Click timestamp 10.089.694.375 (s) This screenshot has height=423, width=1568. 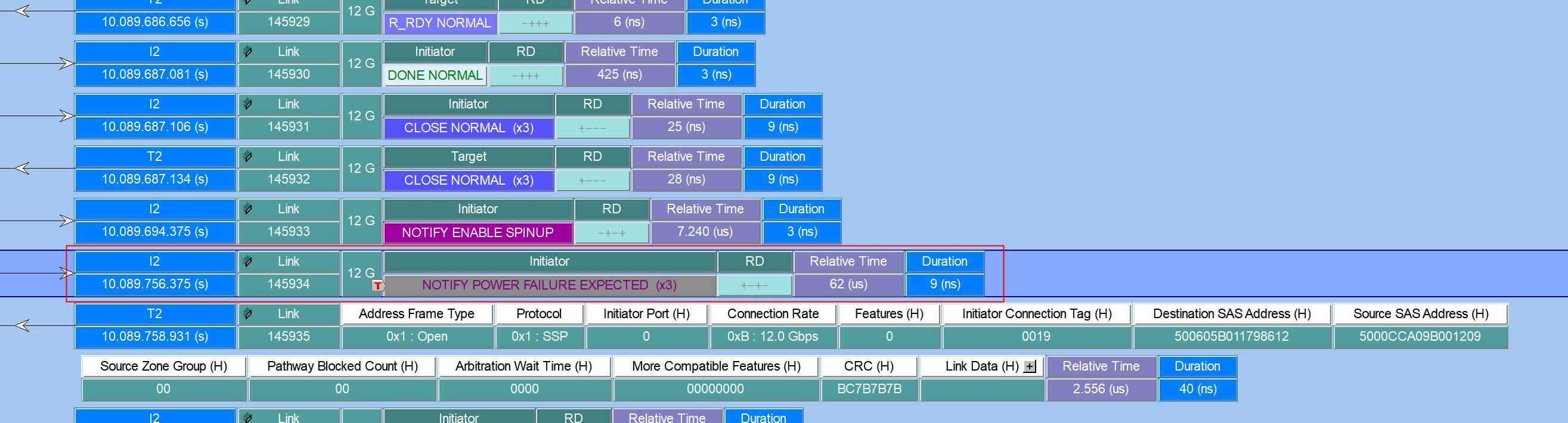[154, 232]
